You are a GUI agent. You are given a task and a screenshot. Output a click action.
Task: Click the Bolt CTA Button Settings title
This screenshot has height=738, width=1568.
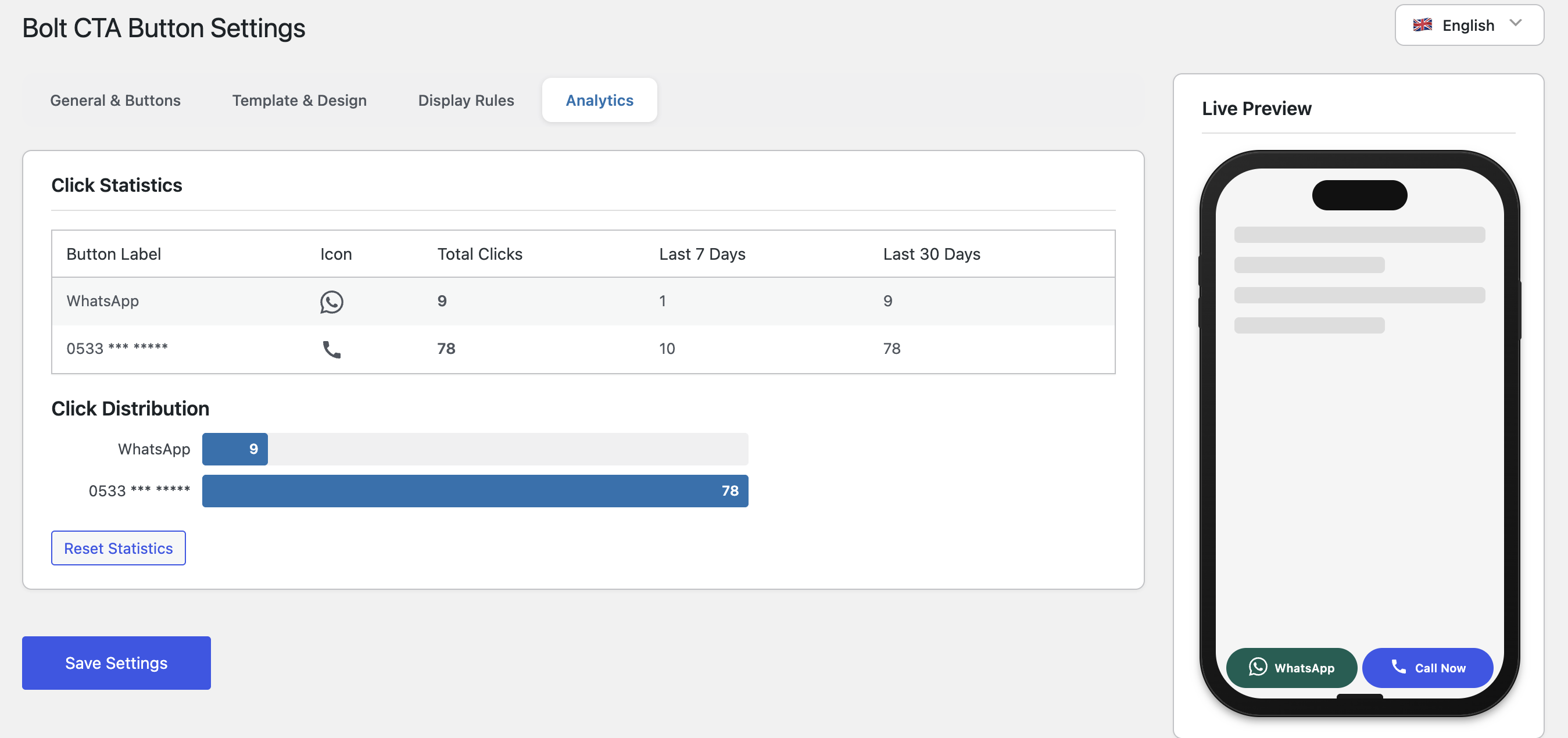[x=164, y=28]
